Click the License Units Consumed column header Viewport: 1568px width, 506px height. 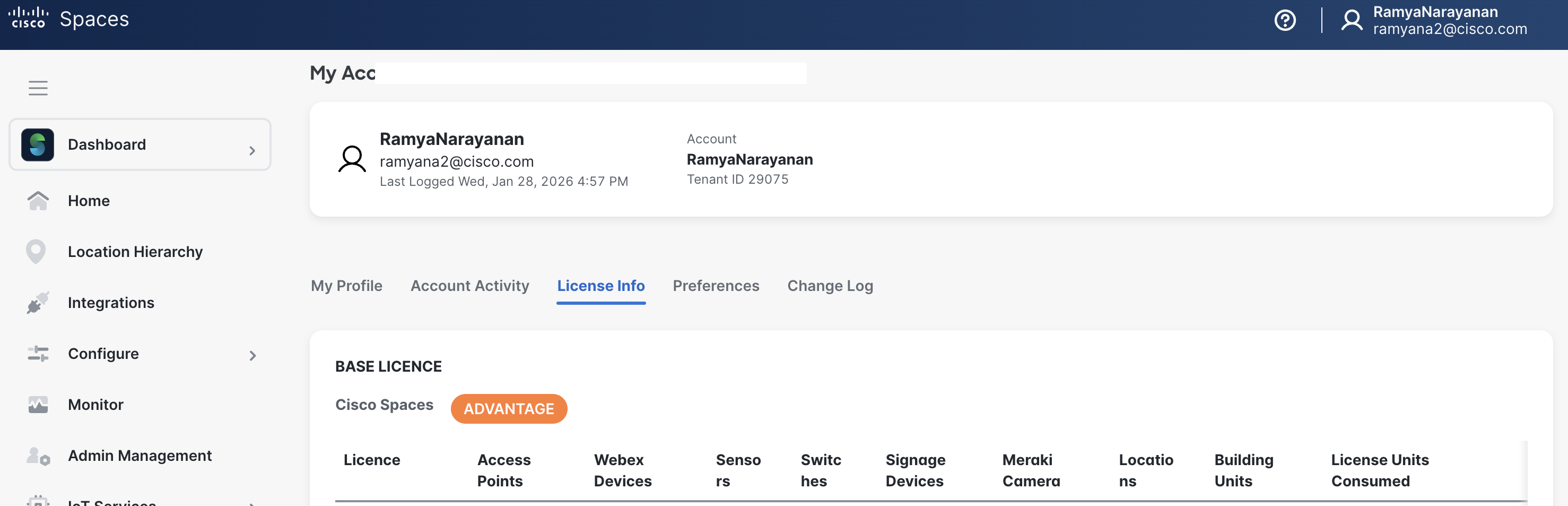point(1379,470)
